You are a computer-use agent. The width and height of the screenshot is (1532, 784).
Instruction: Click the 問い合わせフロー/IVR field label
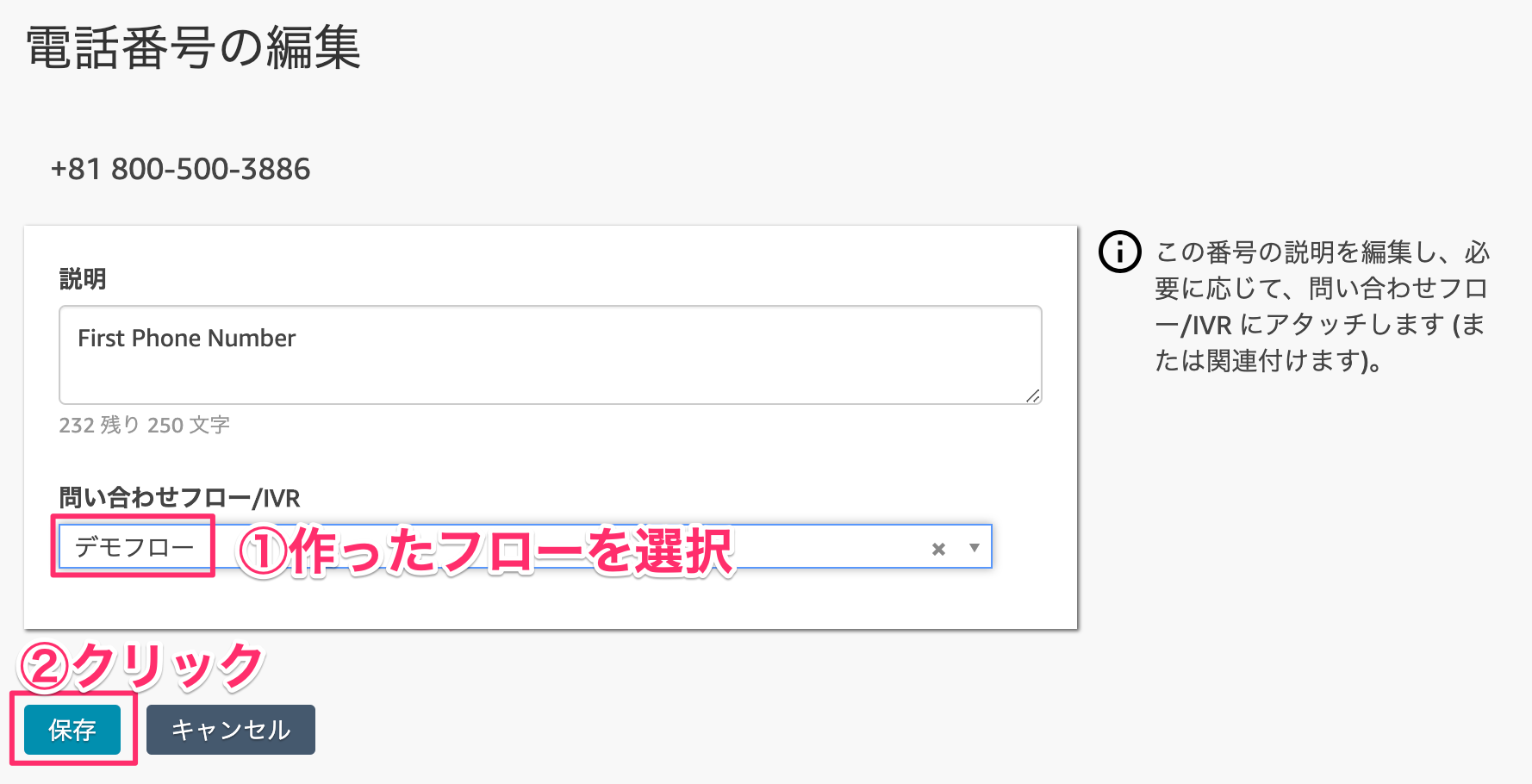click(x=179, y=498)
